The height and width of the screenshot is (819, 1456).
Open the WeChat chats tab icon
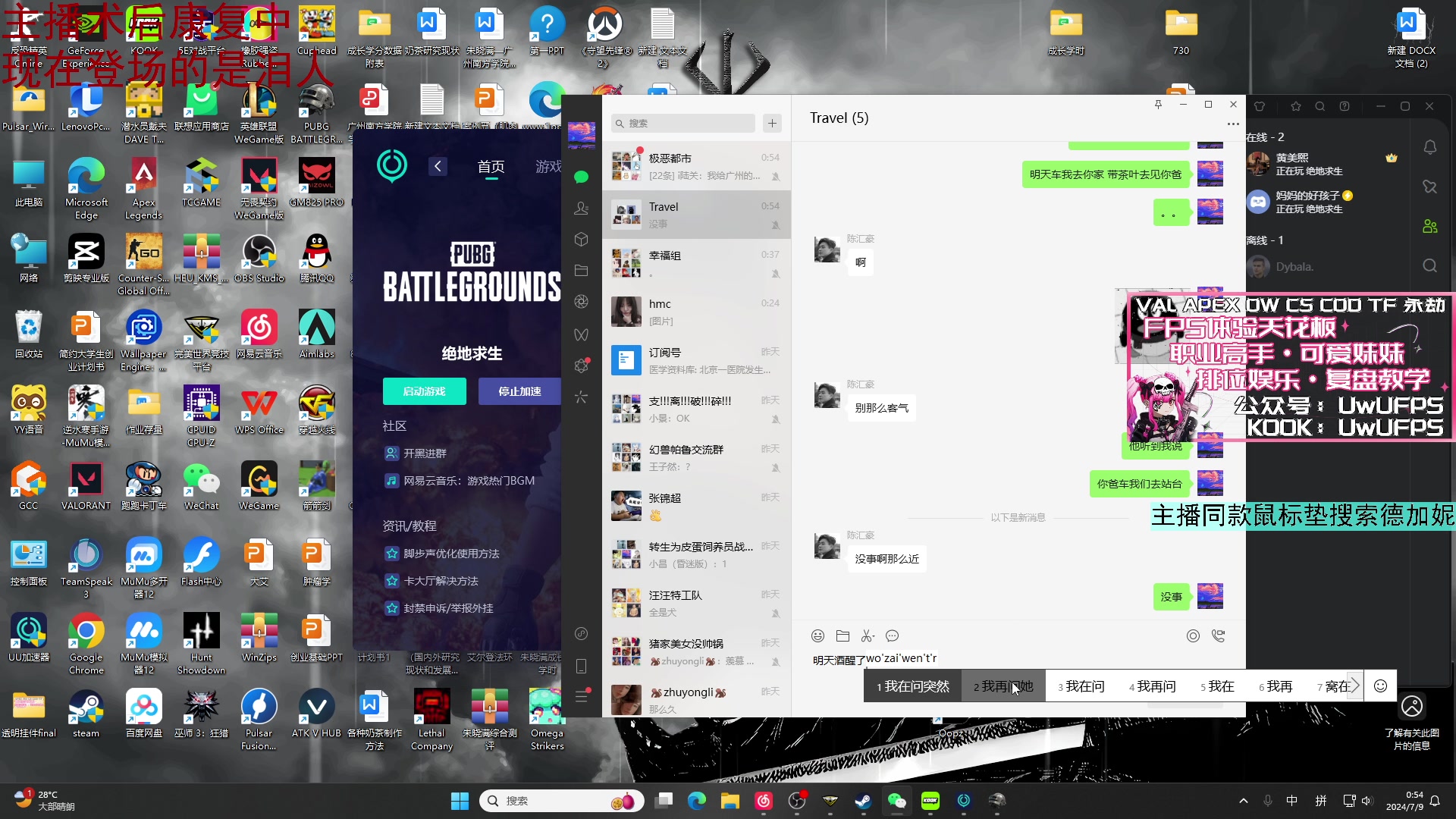click(x=582, y=177)
